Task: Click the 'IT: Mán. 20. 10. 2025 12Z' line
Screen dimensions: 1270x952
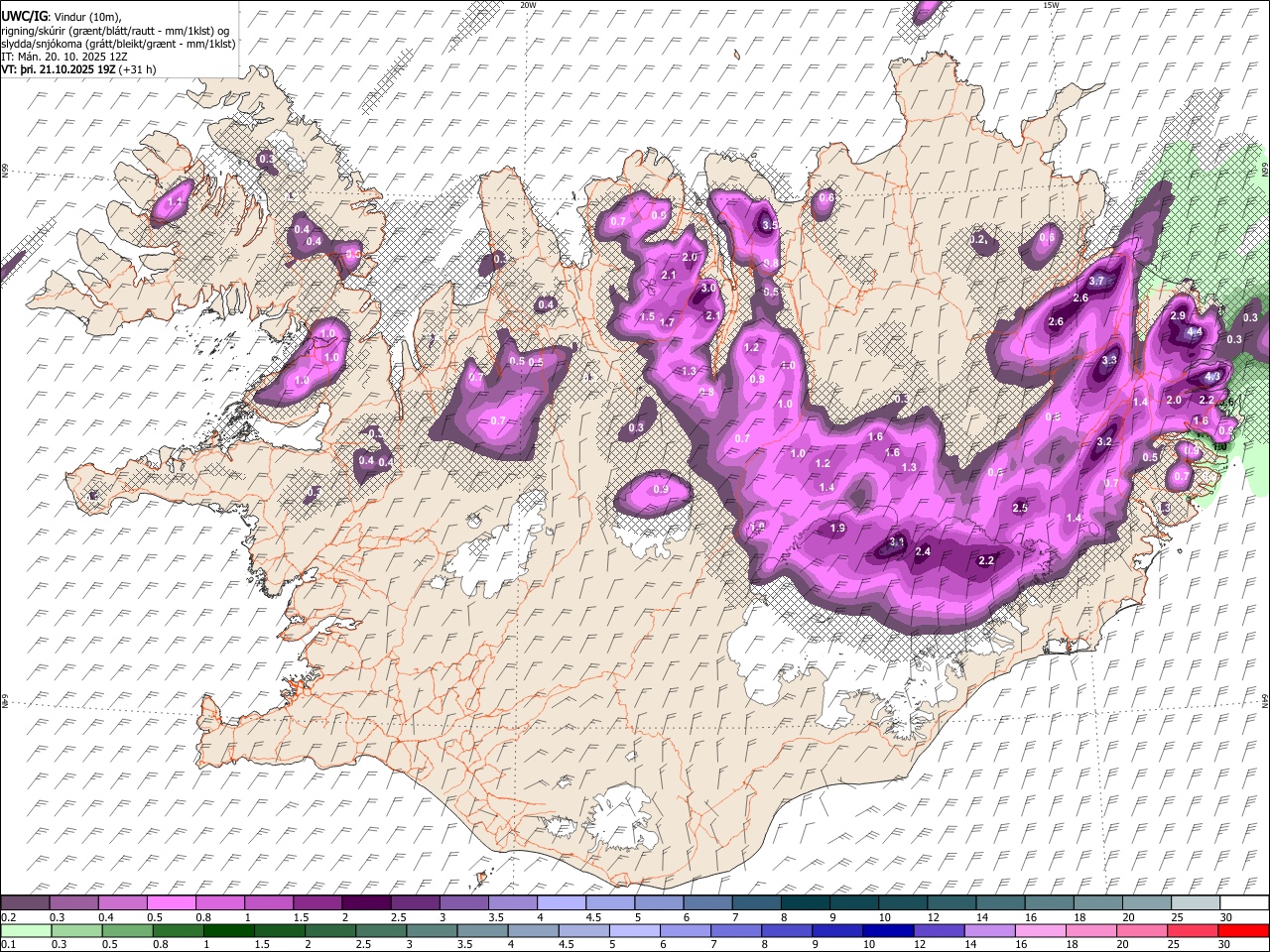Action: pyautogui.click(x=63, y=57)
